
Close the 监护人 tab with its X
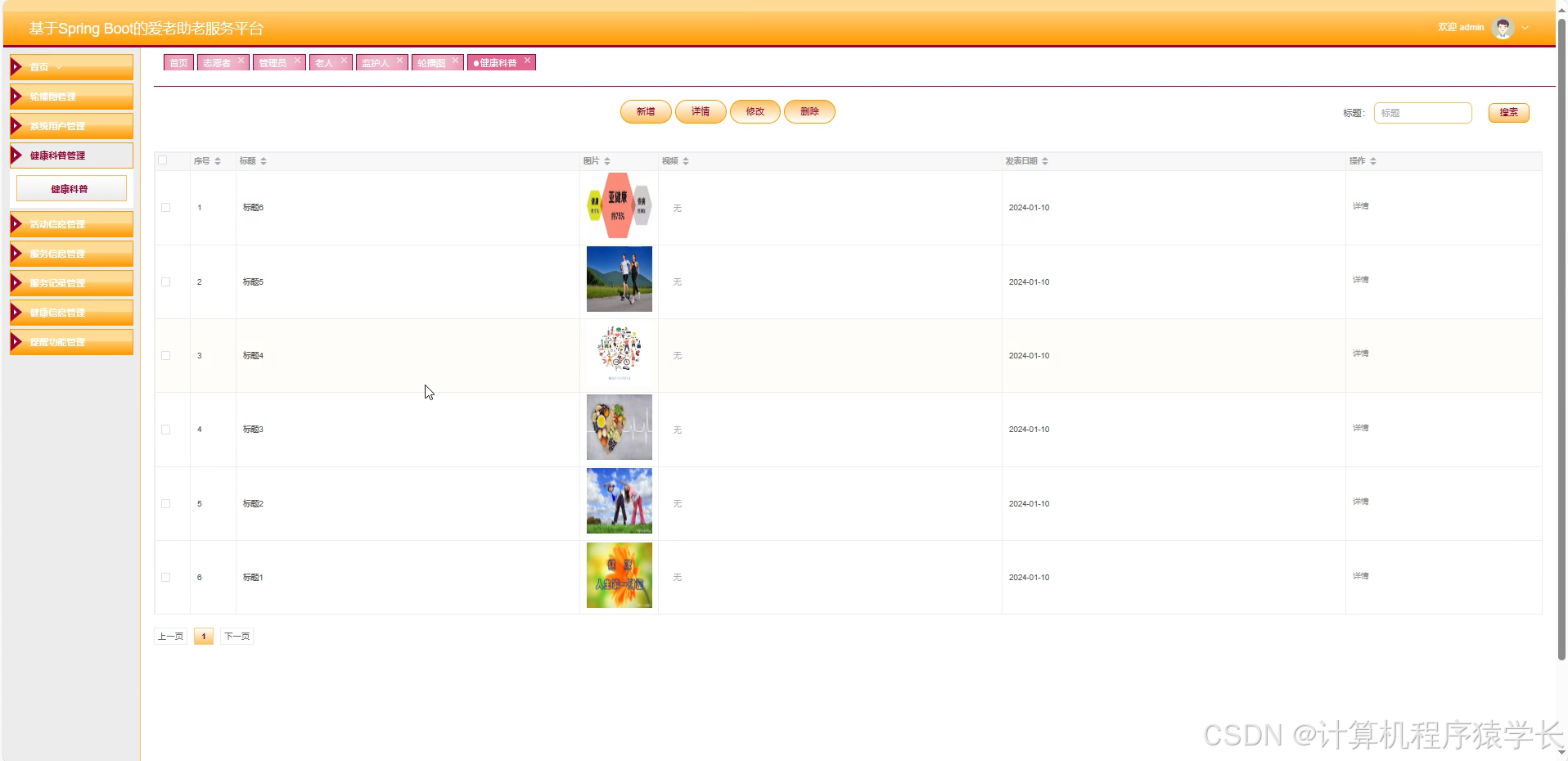point(400,61)
